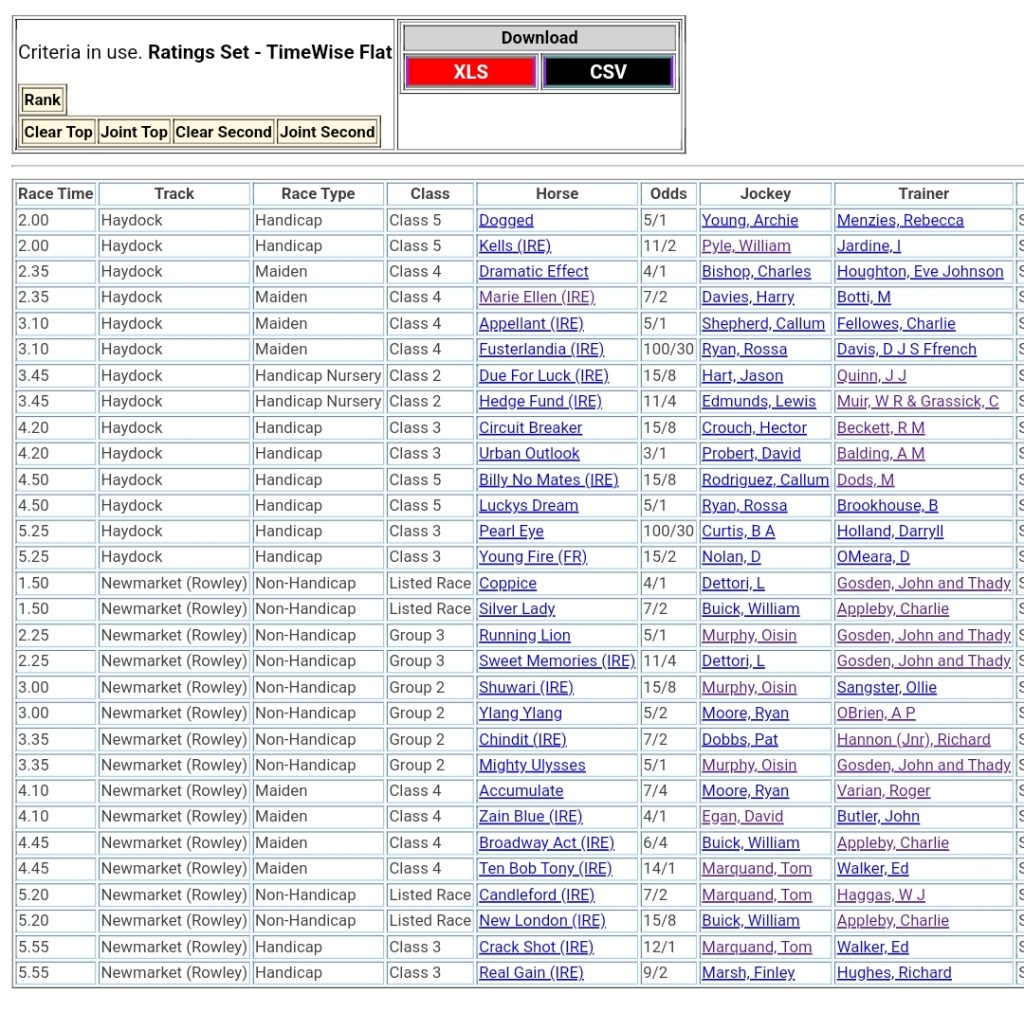The height and width of the screenshot is (1012, 1024).
Task: Open the Marie Ellen (IRE) horse link
Action: (x=536, y=297)
